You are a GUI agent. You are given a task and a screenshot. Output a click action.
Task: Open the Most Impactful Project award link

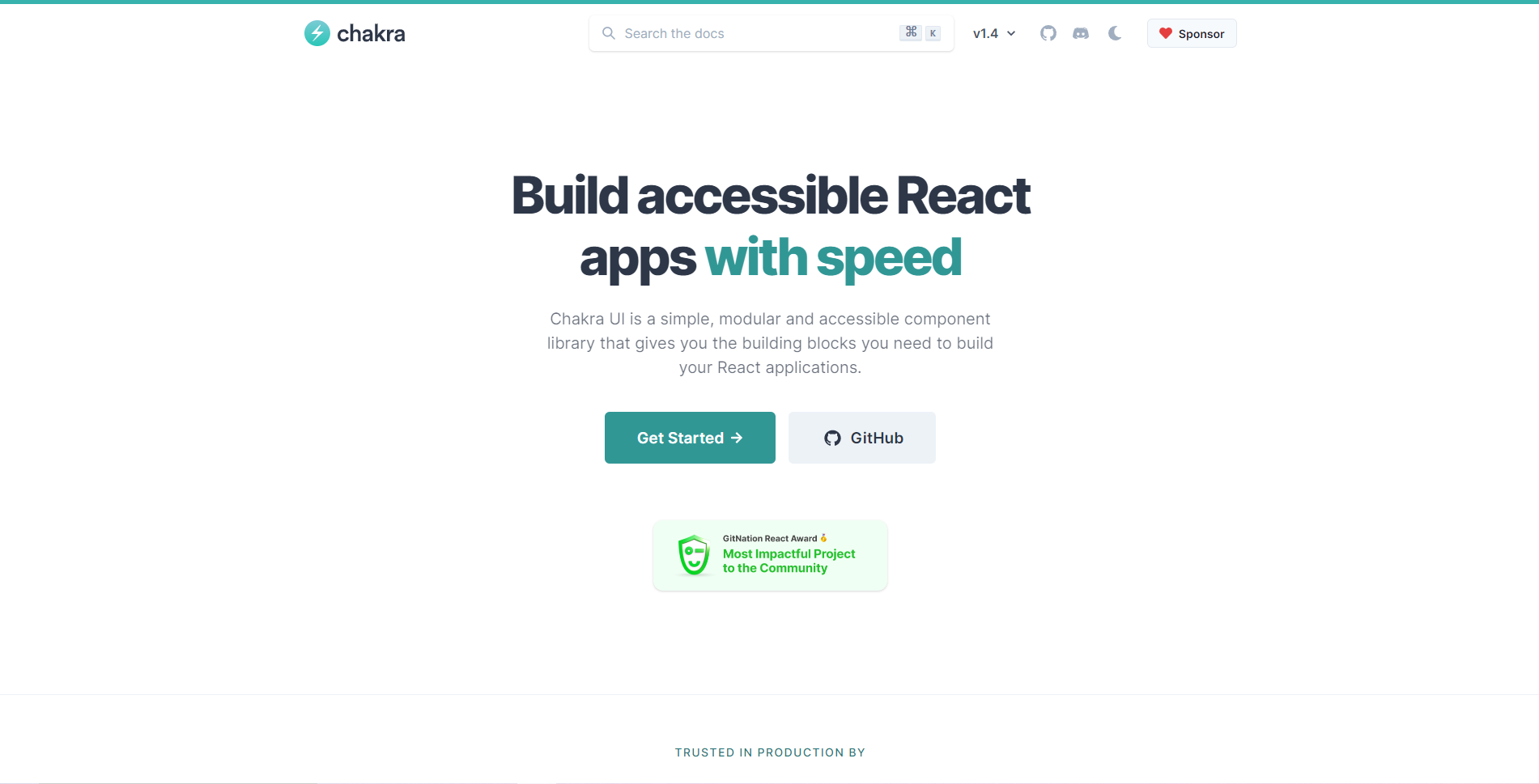[789, 561]
